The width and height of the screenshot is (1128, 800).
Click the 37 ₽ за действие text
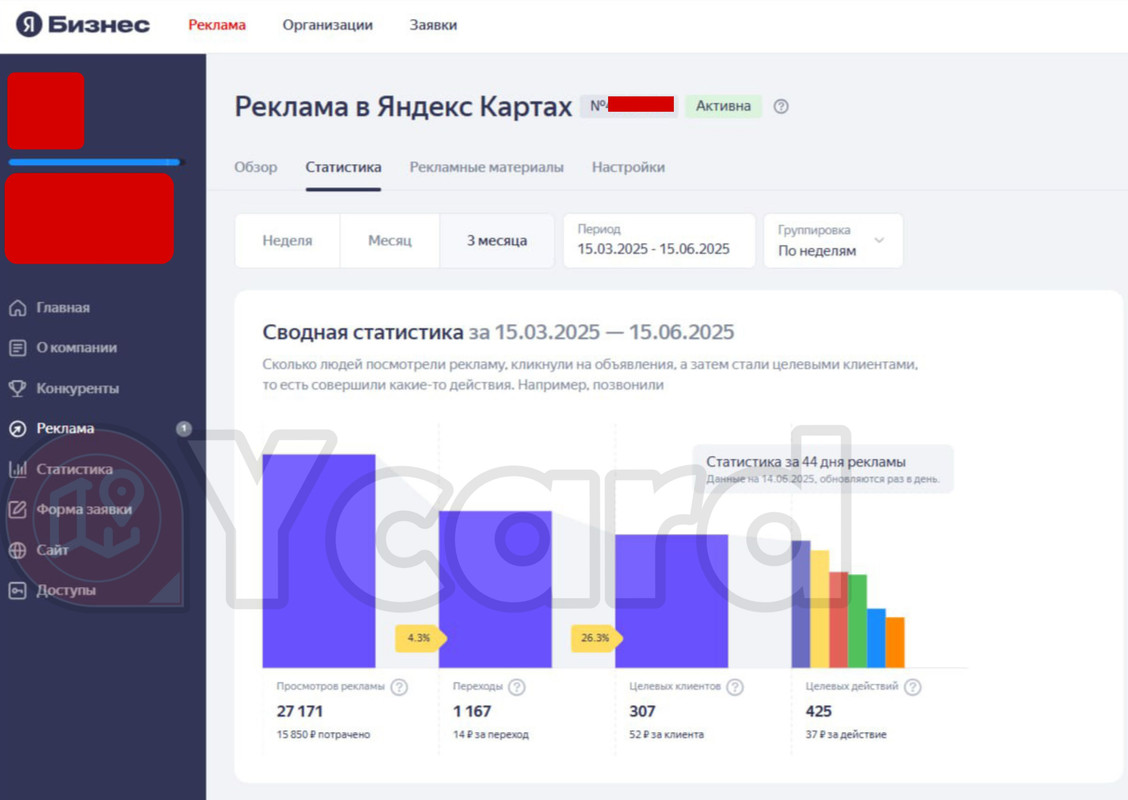click(846, 735)
